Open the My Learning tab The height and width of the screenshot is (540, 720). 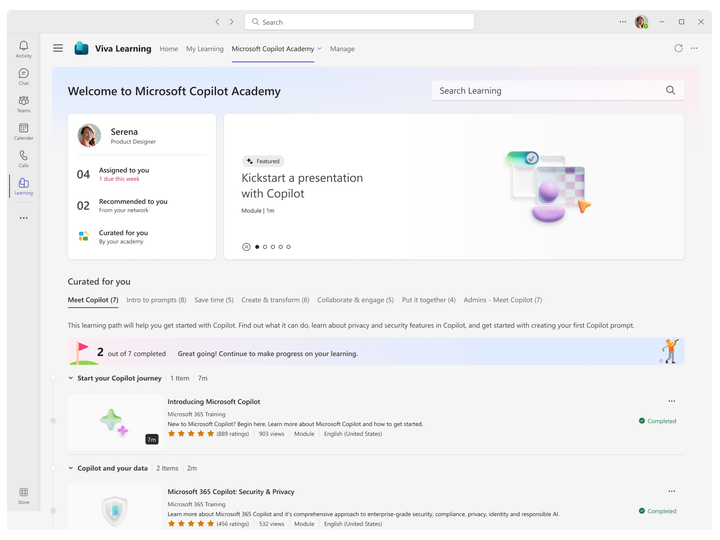coord(205,49)
